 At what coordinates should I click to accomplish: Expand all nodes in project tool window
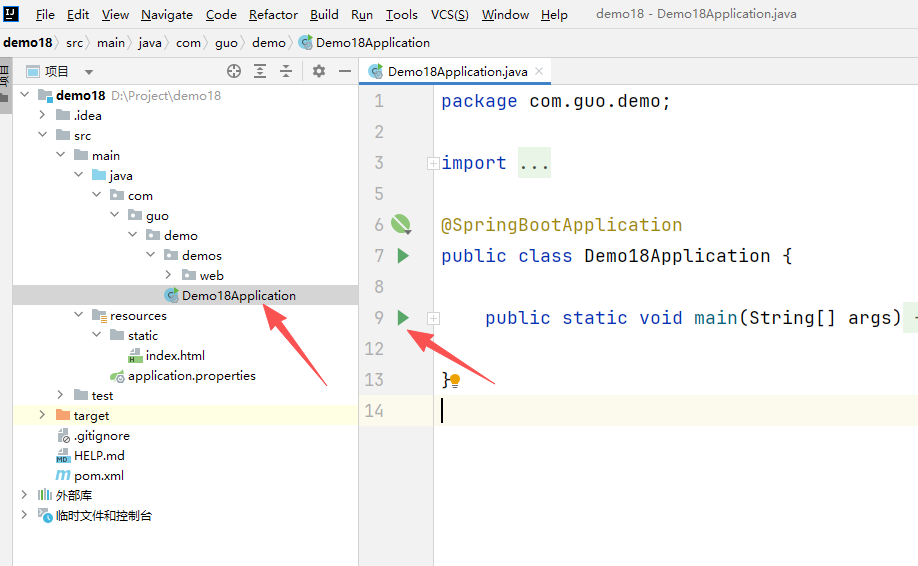[x=260, y=71]
